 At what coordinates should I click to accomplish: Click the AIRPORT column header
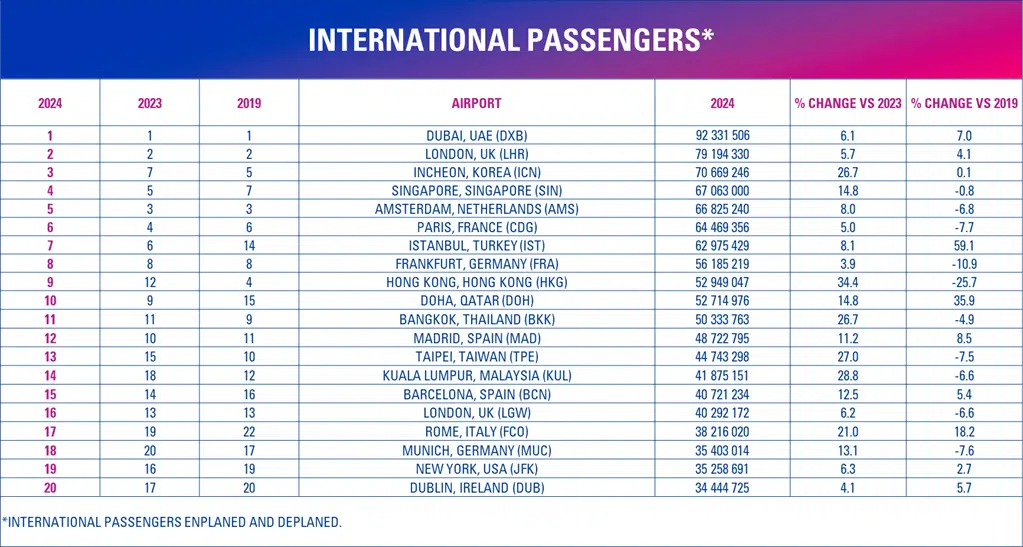476,103
